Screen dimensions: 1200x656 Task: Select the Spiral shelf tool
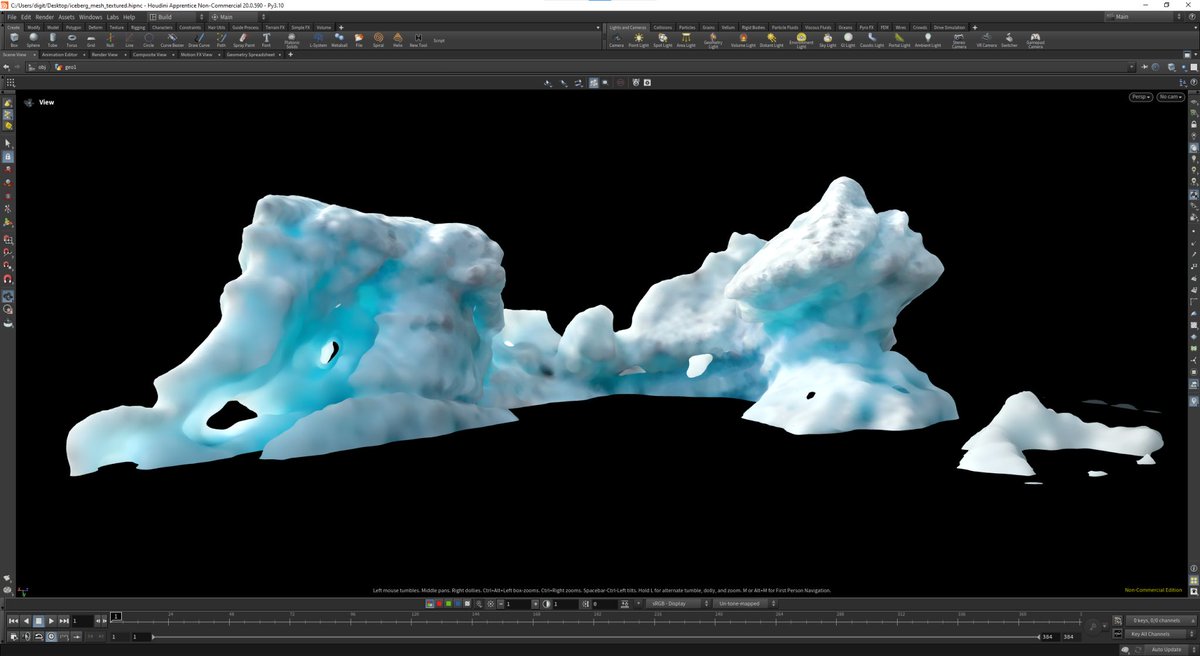378,40
